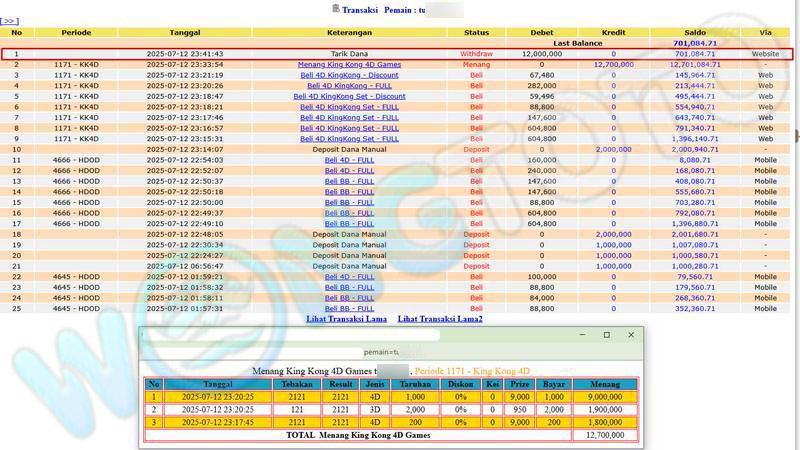Image resolution: width=800 pixels, height=450 pixels.
Task: Open Beli 4D KingKong - FULL link
Action: tap(349, 86)
